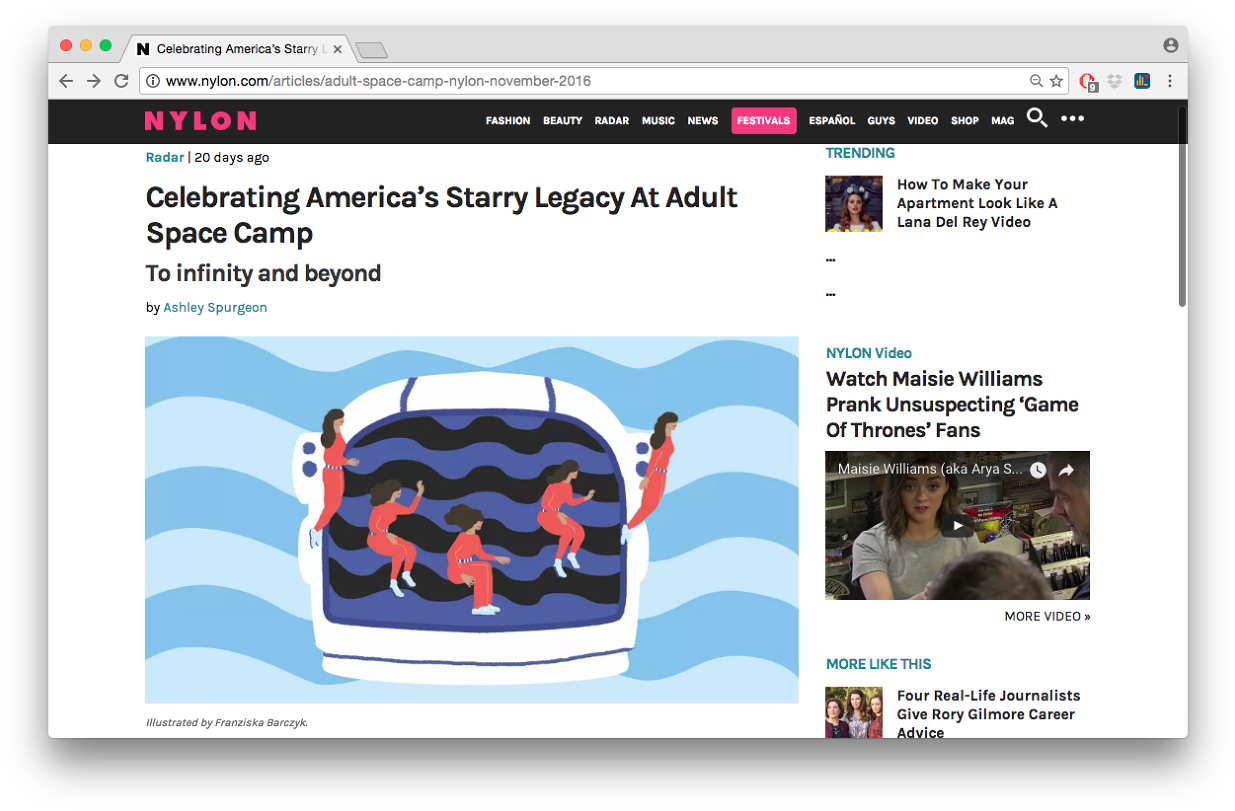This screenshot has height=811, width=1235.
Task: Open the FESTIVALS navigation item
Action: pyautogui.click(x=763, y=121)
